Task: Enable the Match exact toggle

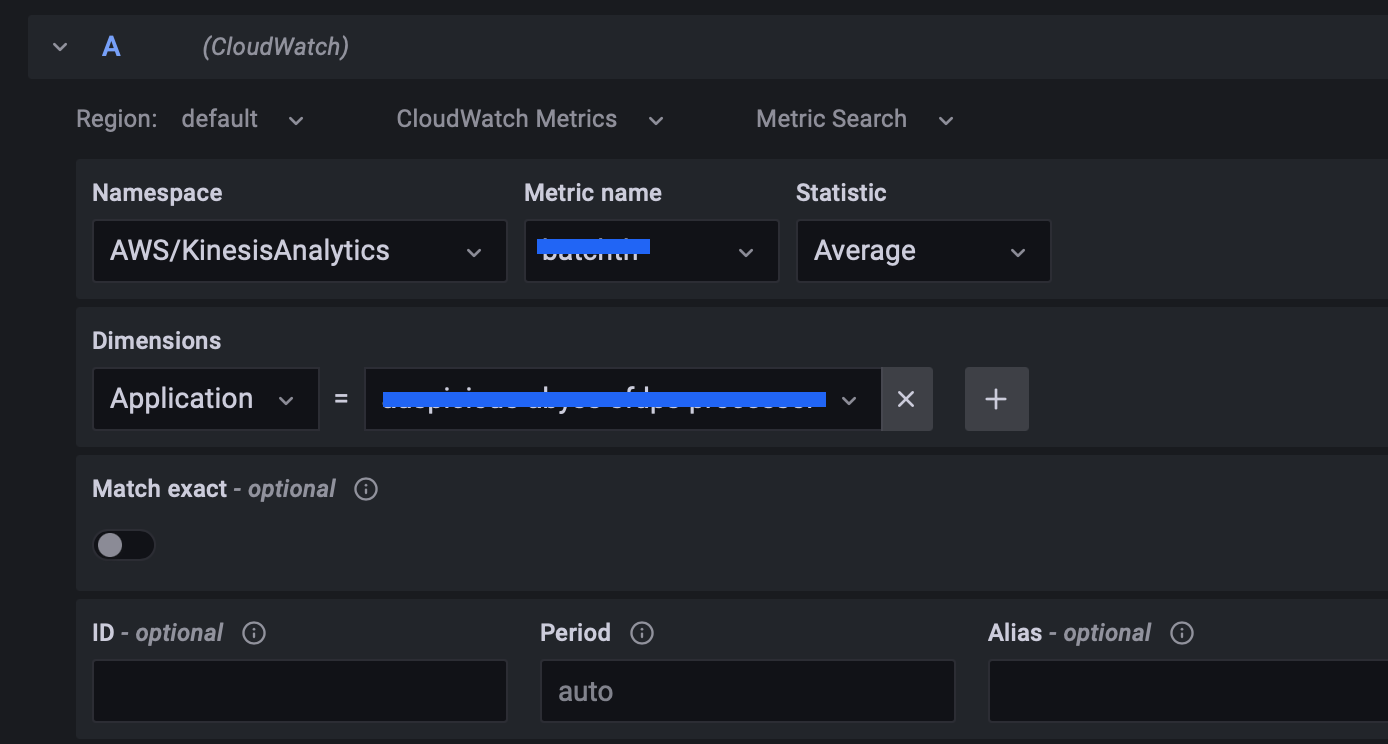Action: tap(124, 544)
